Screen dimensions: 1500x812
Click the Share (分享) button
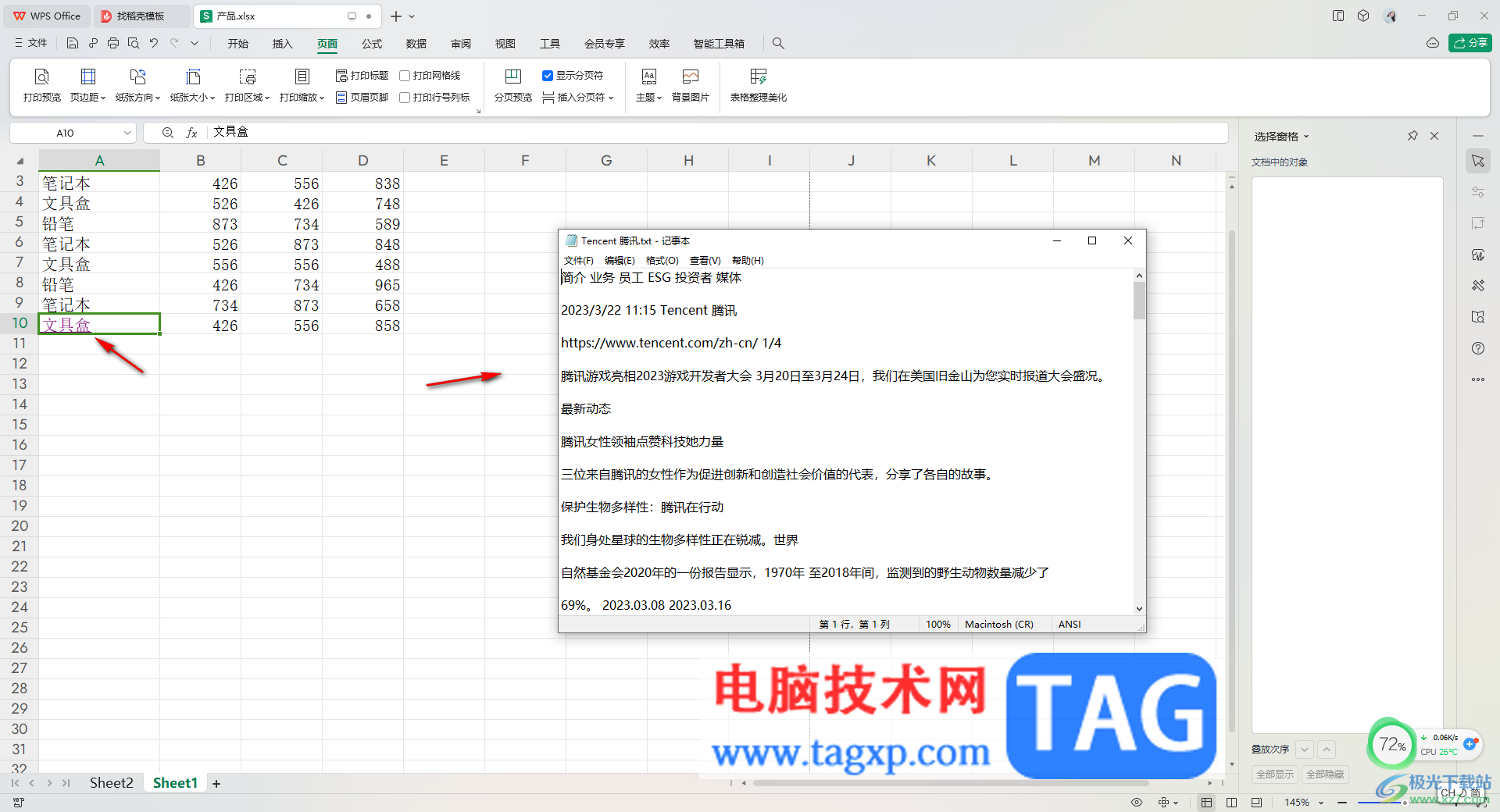[1470, 43]
